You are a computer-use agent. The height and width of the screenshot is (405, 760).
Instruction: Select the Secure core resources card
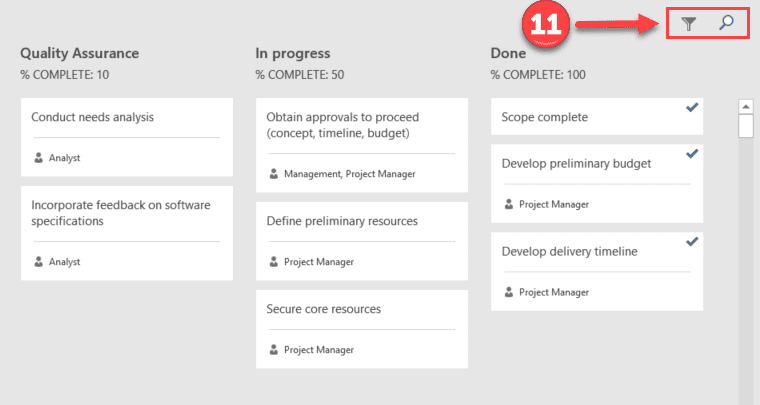[x=362, y=329]
